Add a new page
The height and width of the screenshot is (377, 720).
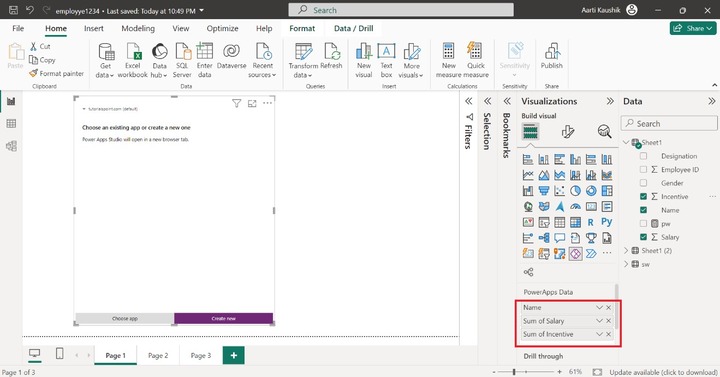click(234, 355)
